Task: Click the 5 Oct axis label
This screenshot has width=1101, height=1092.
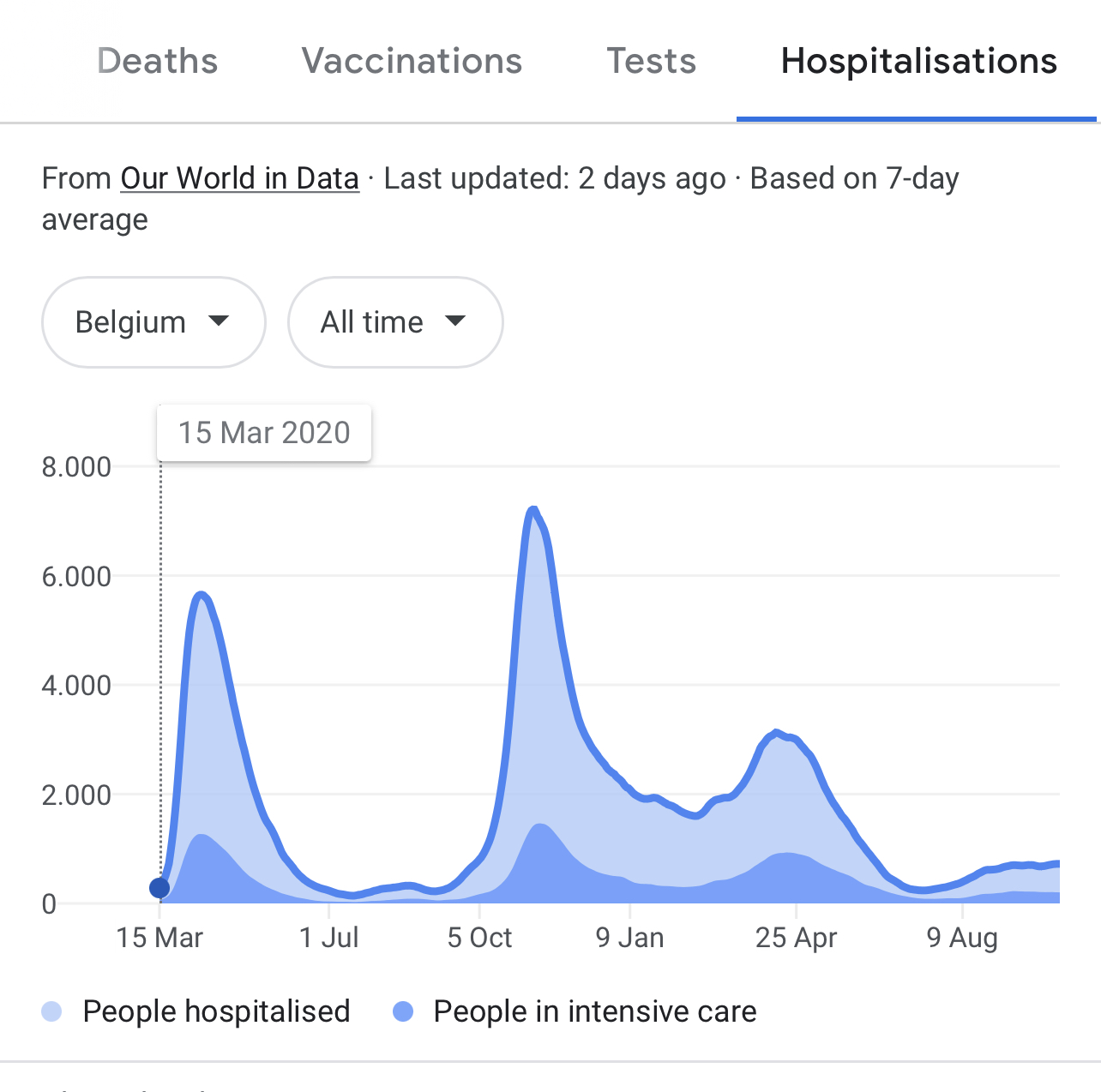Action: coord(479,938)
